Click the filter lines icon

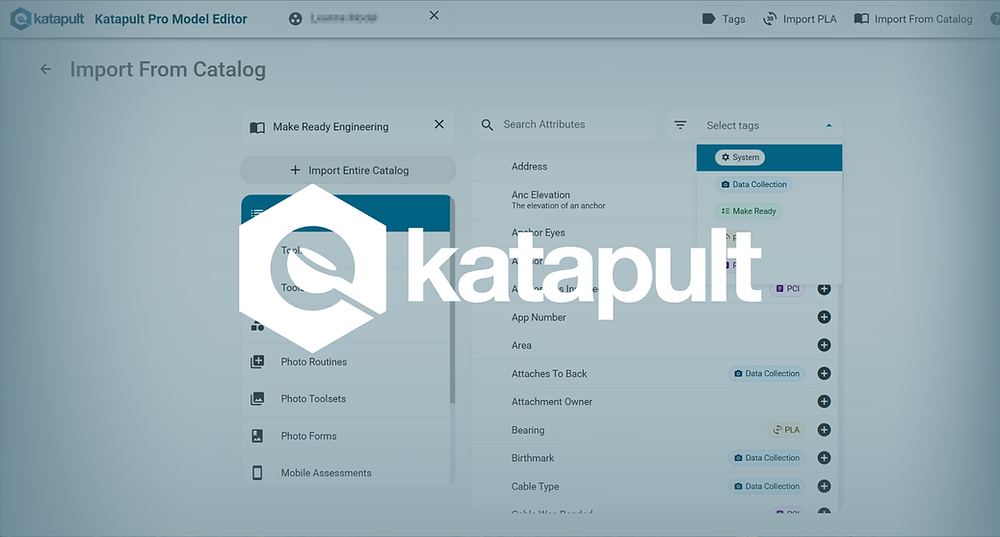(680, 125)
